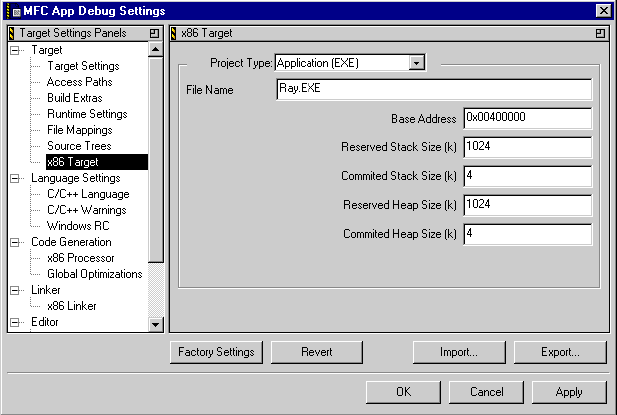The height and width of the screenshot is (415, 617).
Task: Click the Target Settings Panels striped header icon
Action: pyautogui.click(x=11, y=33)
